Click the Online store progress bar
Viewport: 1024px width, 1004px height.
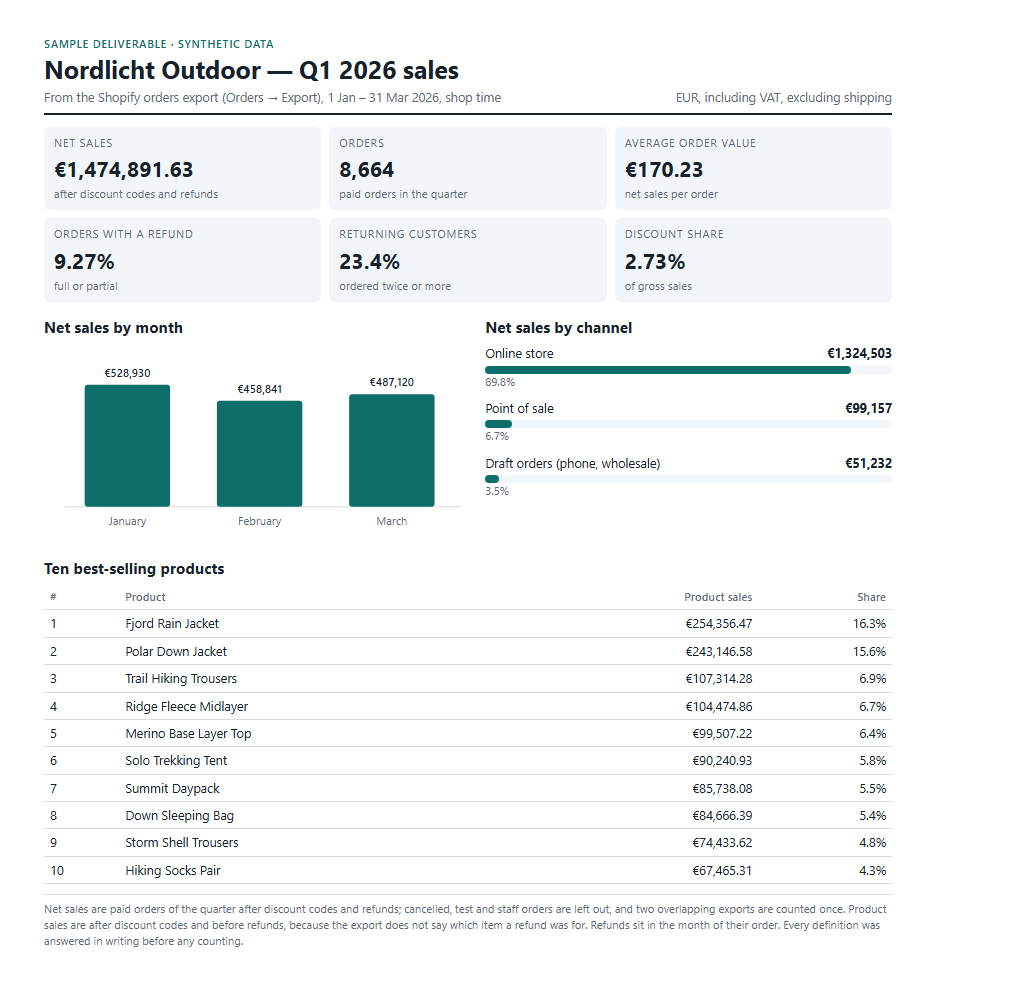click(x=688, y=370)
